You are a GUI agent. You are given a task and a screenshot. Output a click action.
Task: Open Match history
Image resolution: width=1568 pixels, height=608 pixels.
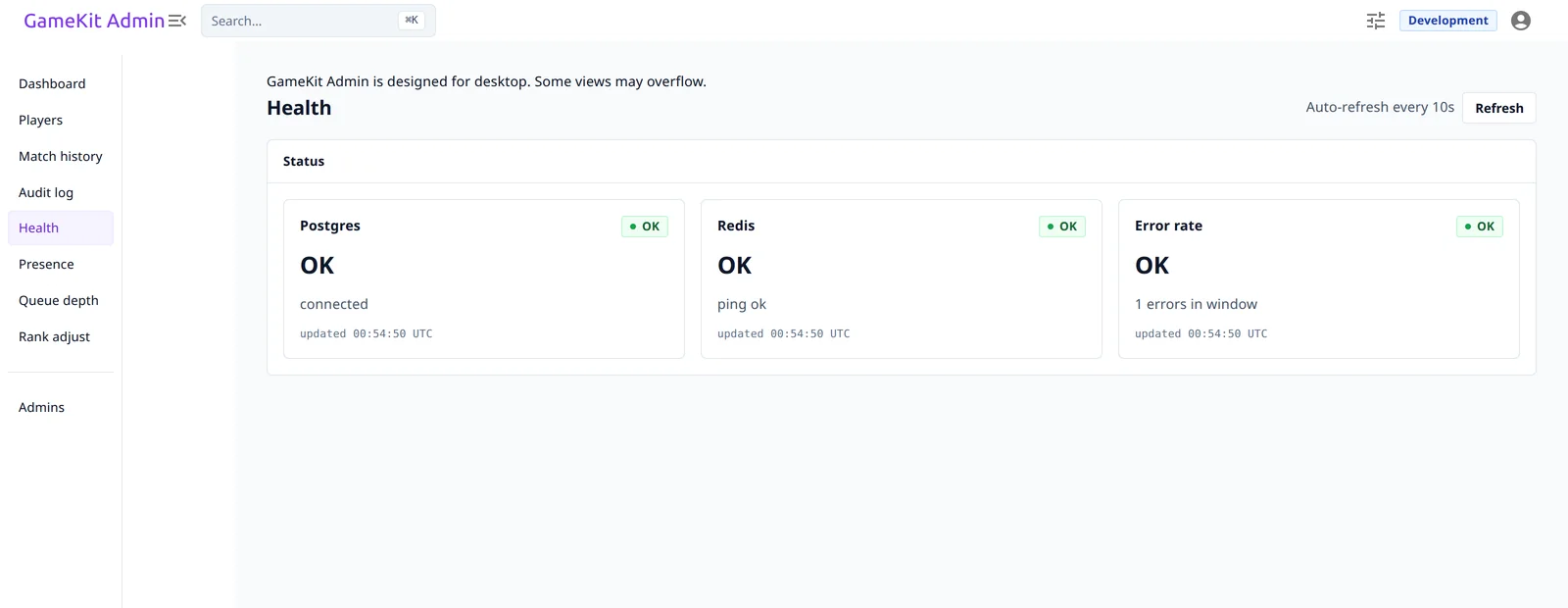tap(61, 157)
